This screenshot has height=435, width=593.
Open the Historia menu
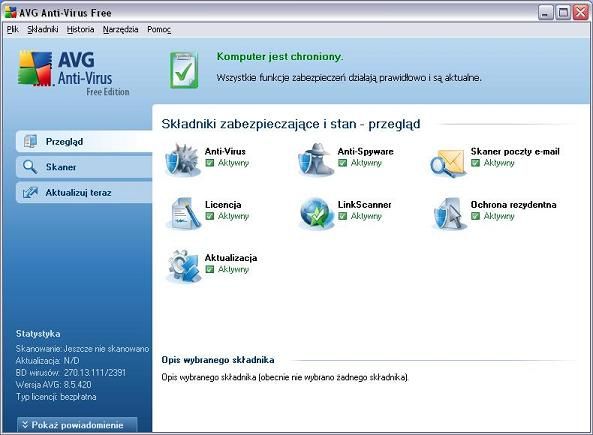[x=80, y=30]
